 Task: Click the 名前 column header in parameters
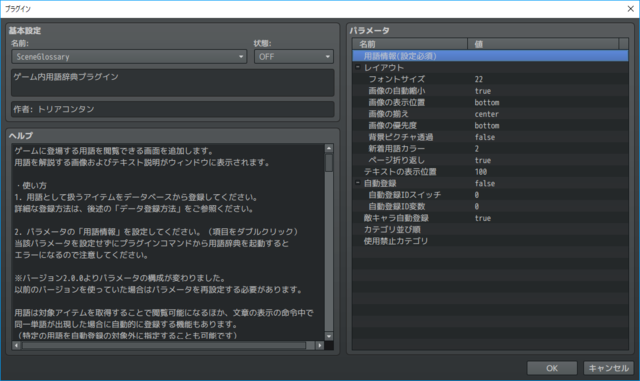[x=410, y=44]
